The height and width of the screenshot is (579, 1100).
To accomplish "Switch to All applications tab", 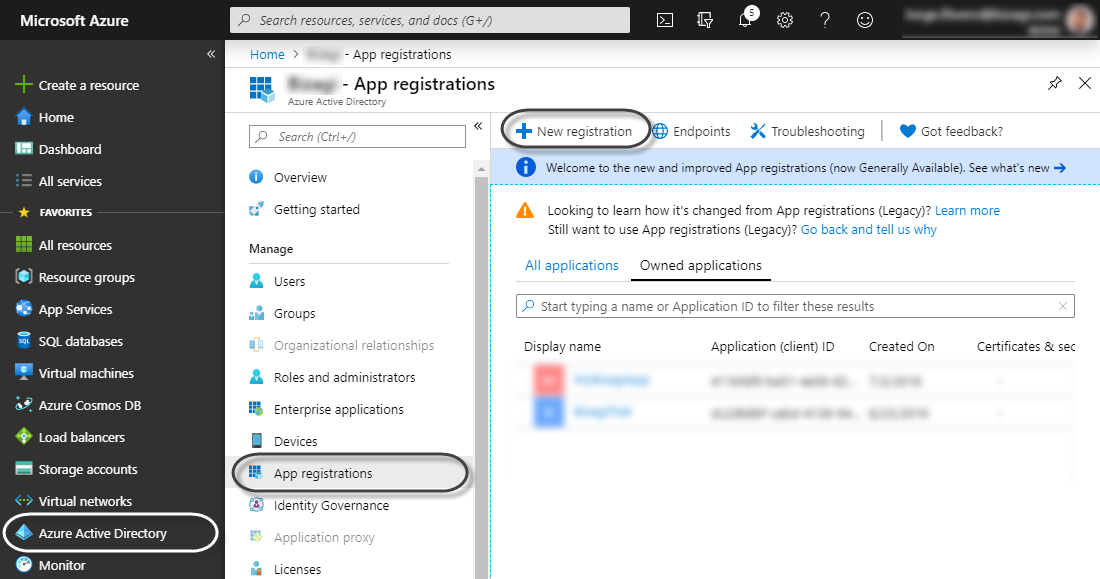I will [572, 265].
